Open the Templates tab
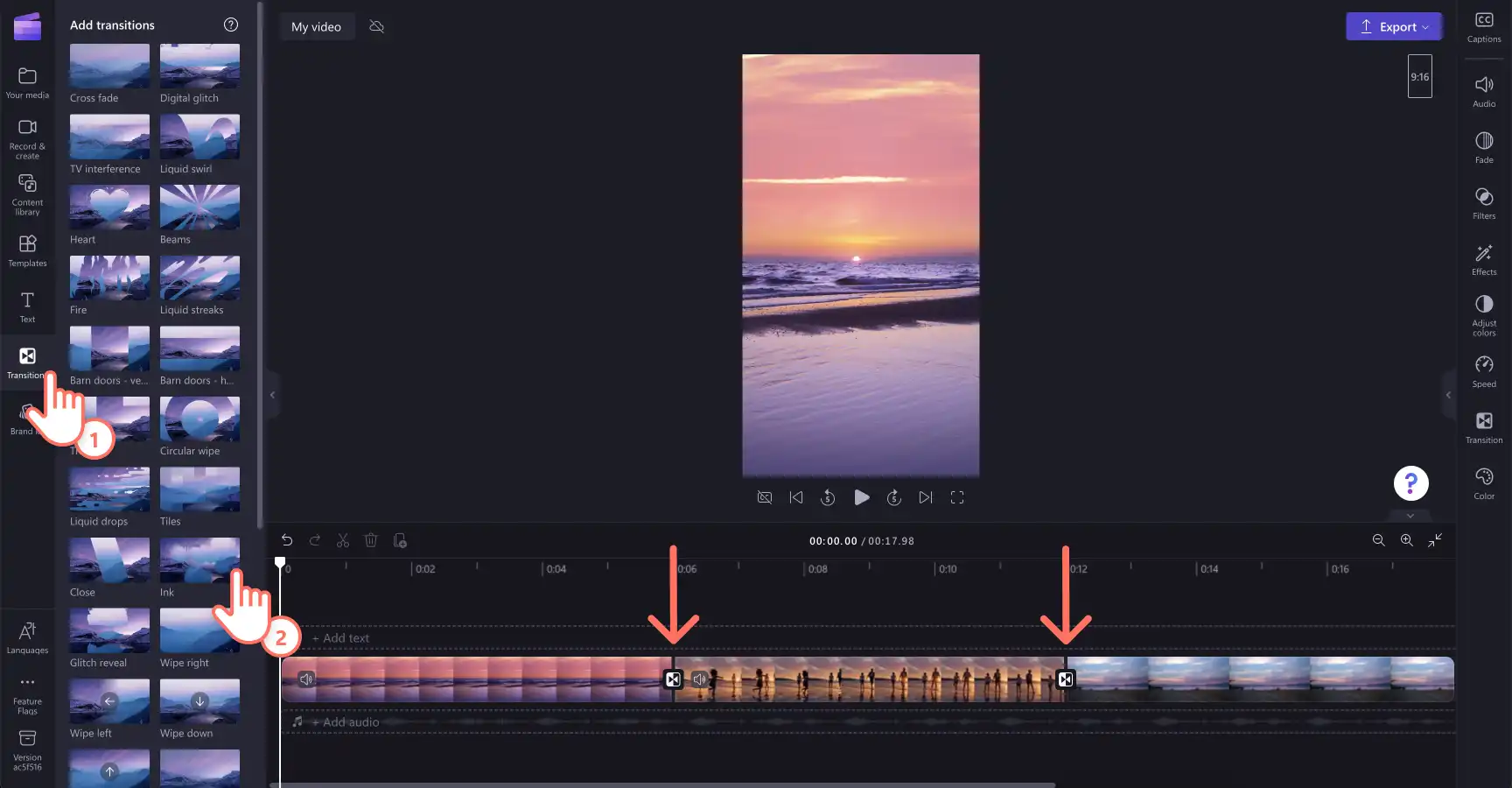Image resolution: width=1512 pixels, height=788 pixels. 27,250
